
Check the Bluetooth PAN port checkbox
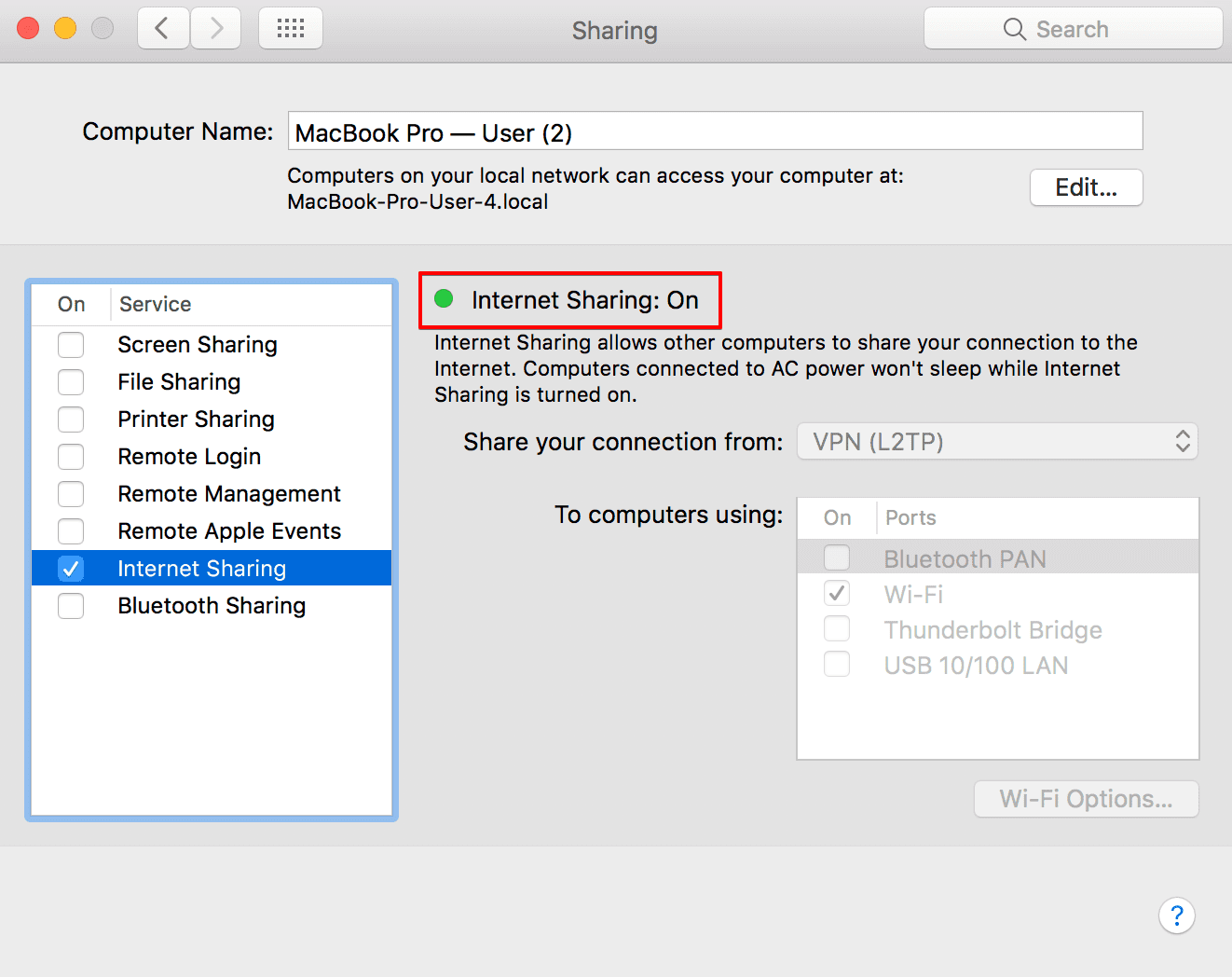pos(837,558)
